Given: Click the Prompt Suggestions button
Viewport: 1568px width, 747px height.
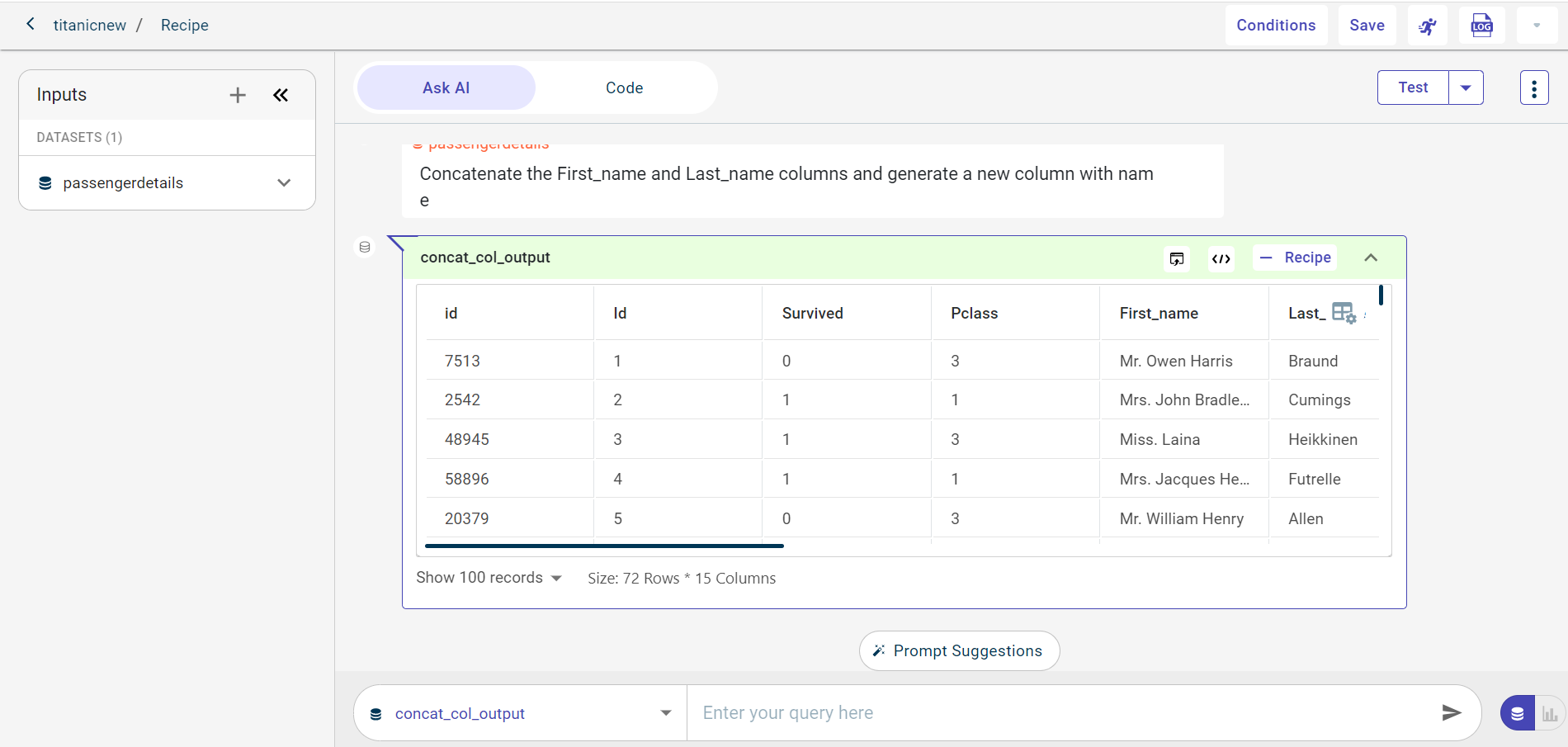Looking at the screenshot, I should click(x=959, y=650).
